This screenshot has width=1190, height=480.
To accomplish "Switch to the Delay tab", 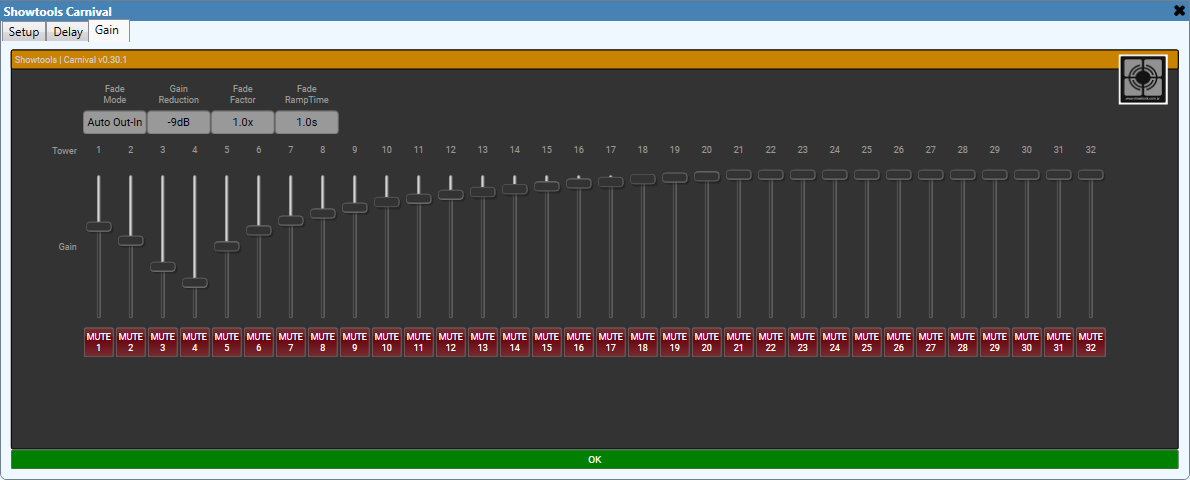I will [68, 32].
